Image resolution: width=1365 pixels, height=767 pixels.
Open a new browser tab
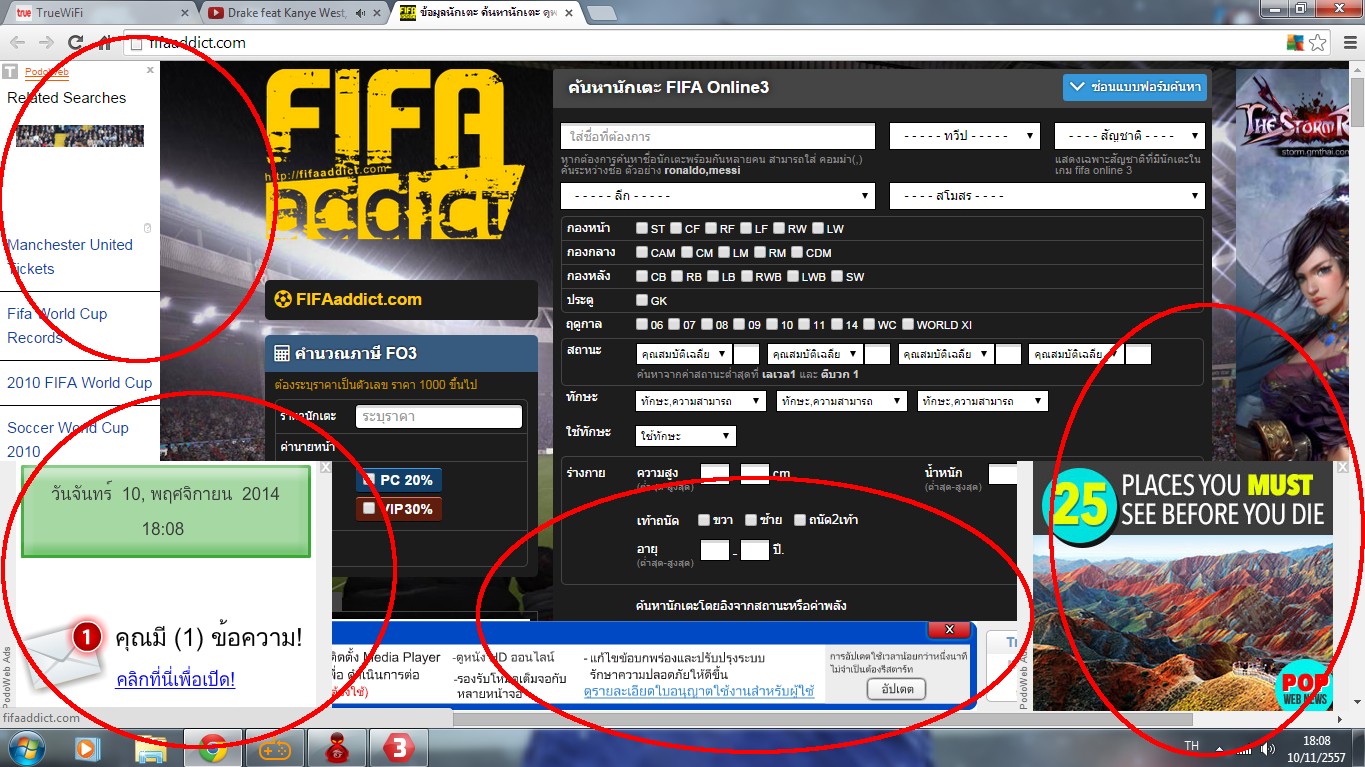602,13
